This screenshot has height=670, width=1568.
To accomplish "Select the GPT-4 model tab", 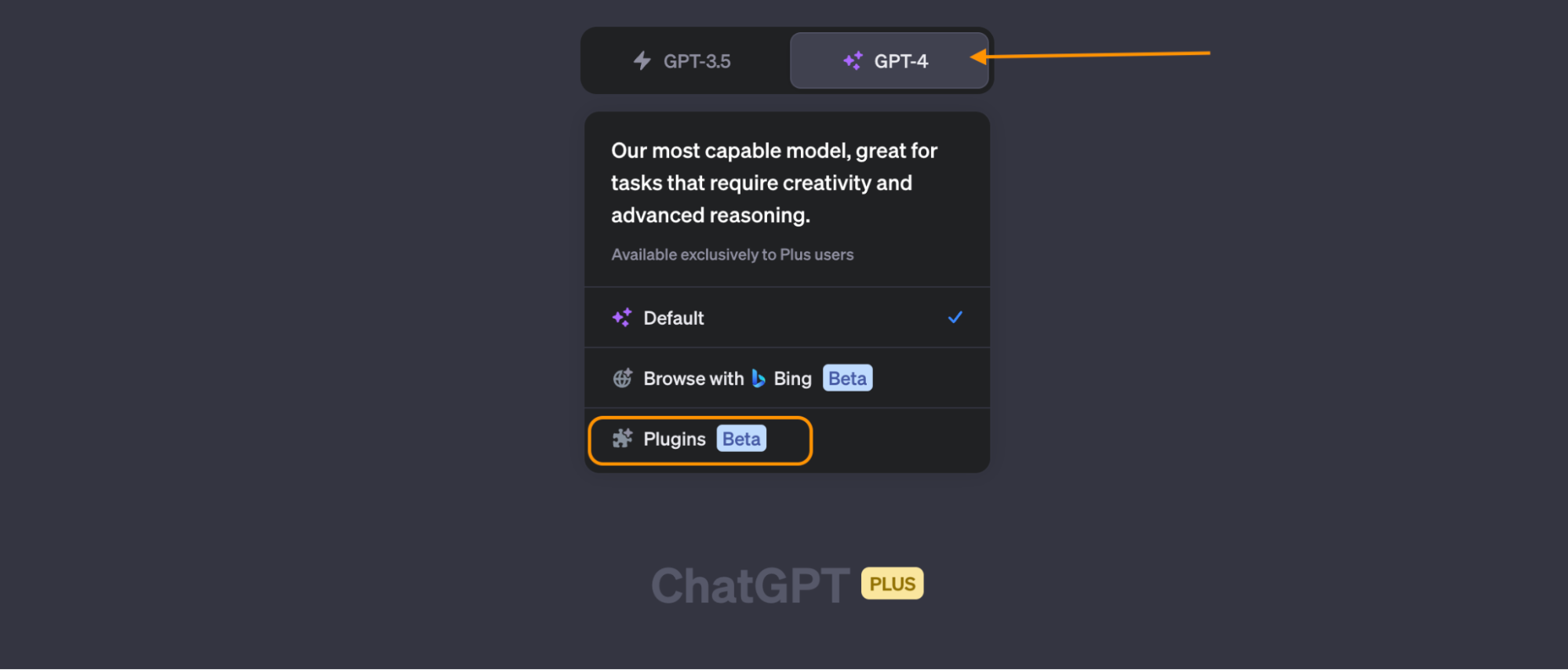I will pos(889,60).
